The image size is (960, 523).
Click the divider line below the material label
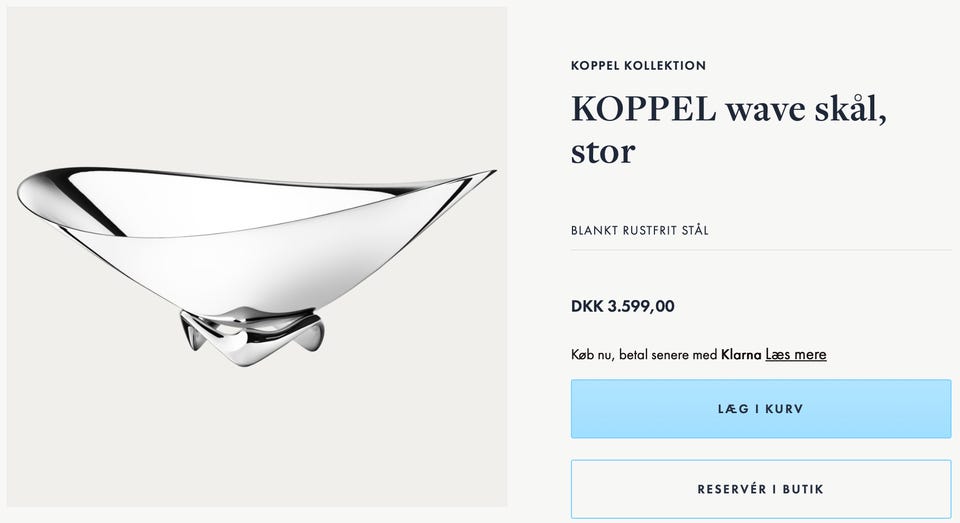point(761,250)
